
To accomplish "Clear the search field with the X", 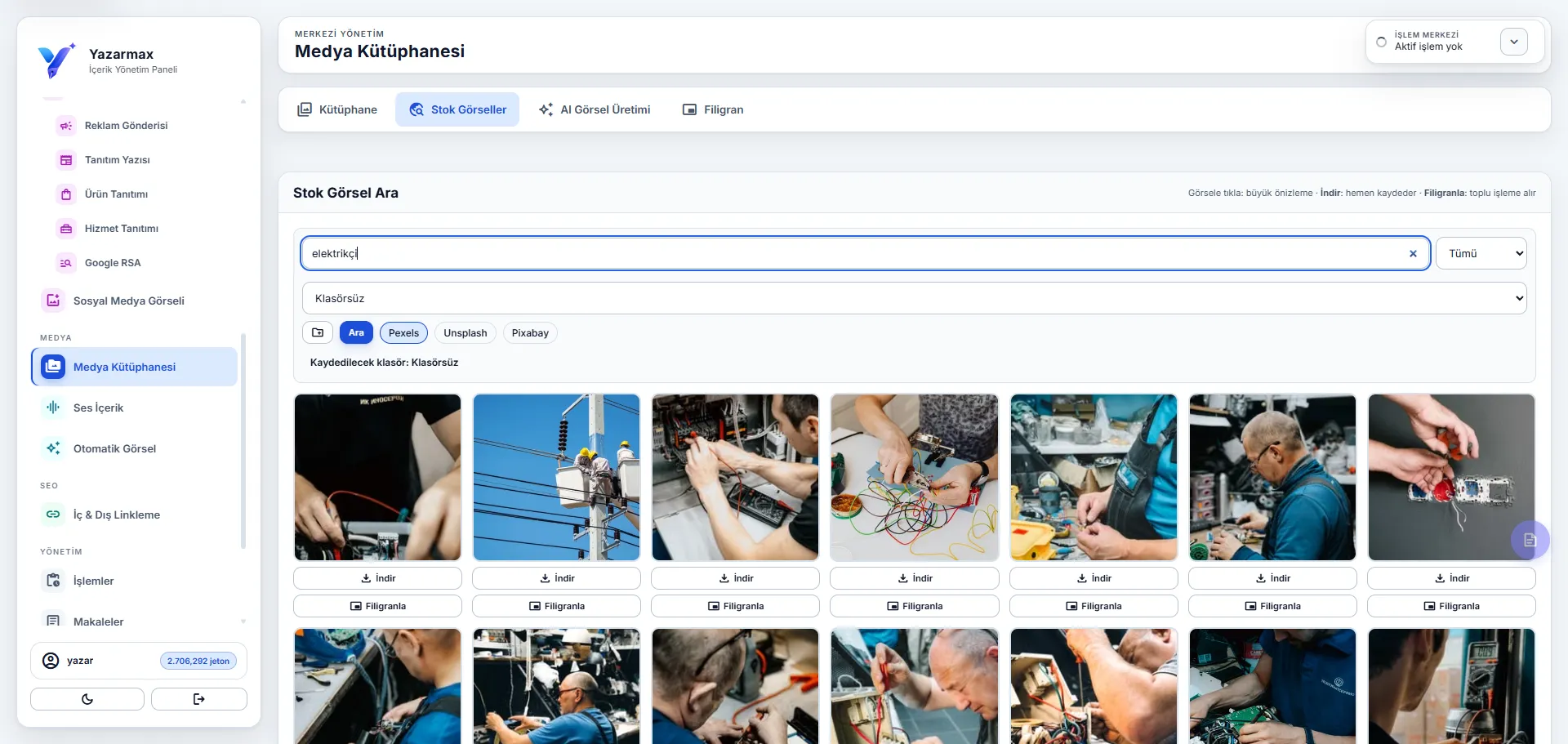I will point(1413,254).
